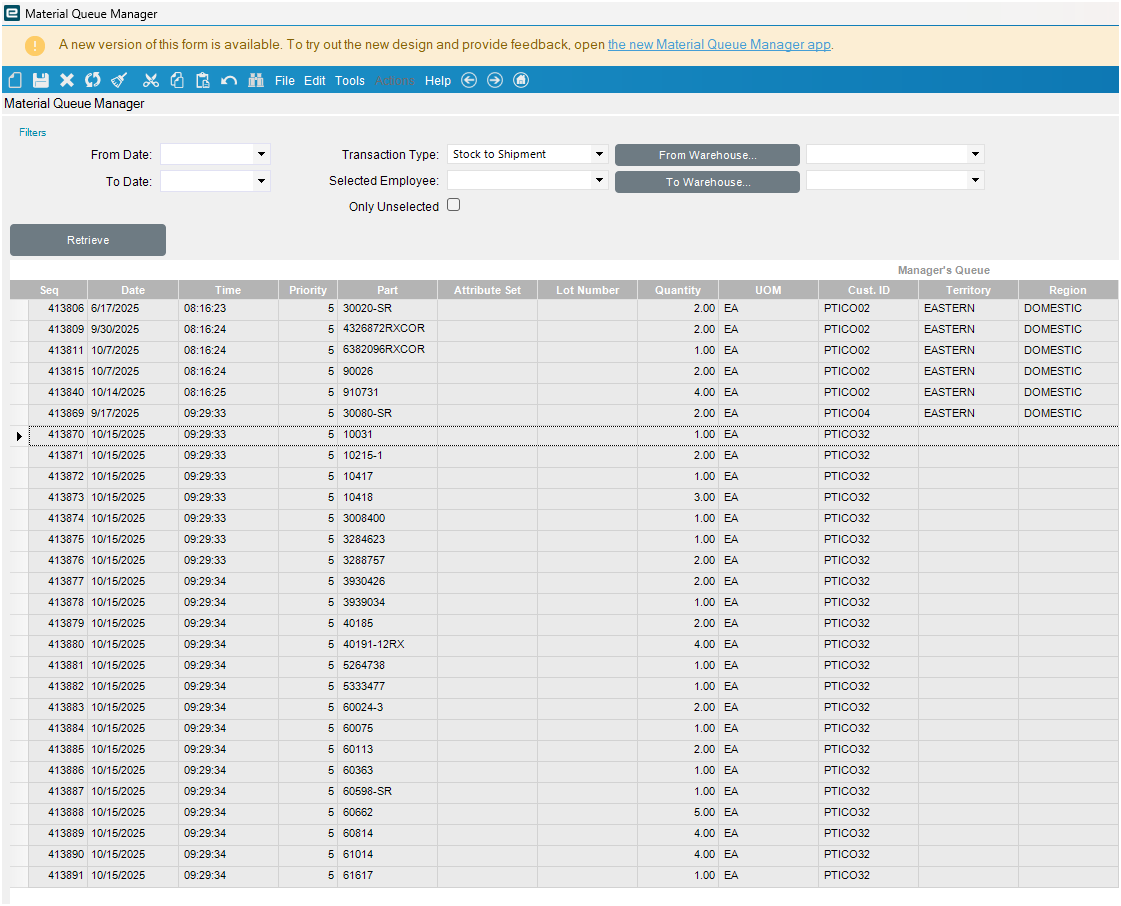Viewport: 1121px width, 906px height.
Task: Click the Delete X icon in toolbar
Action: tap(67, 80)
